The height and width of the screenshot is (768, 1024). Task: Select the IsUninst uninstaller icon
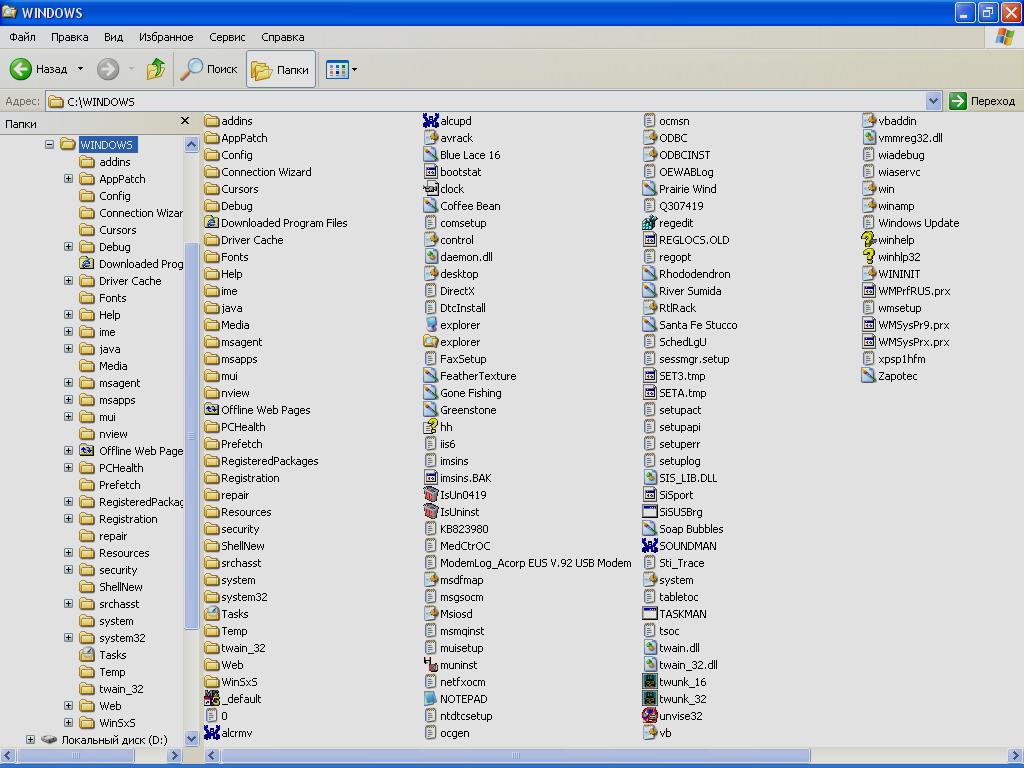point(431,512)
